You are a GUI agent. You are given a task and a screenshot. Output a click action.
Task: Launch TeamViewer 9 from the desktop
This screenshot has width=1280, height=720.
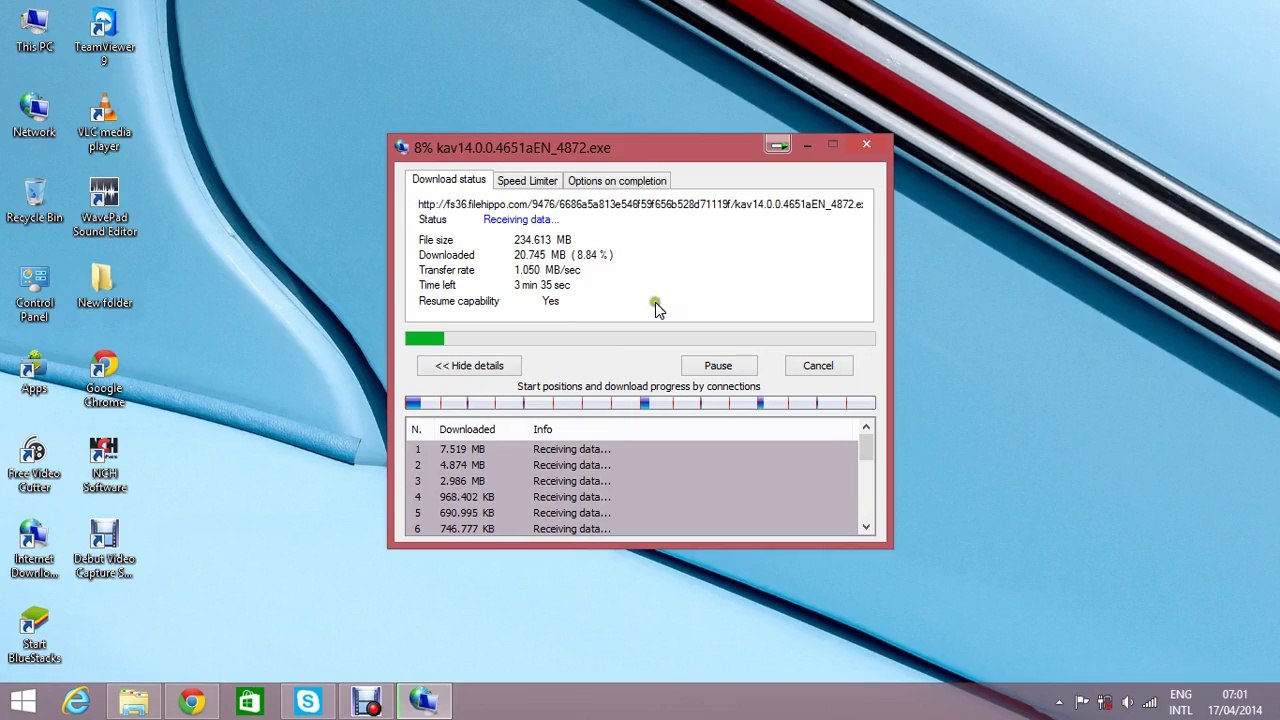(104, 38)
